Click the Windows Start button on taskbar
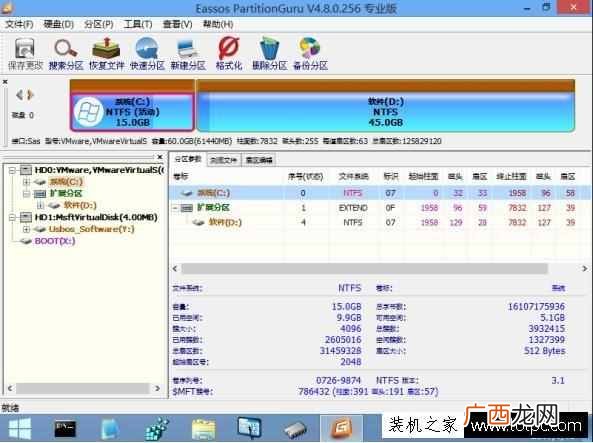This screenshot has height=443, width=593. click(x=20, y=428)
